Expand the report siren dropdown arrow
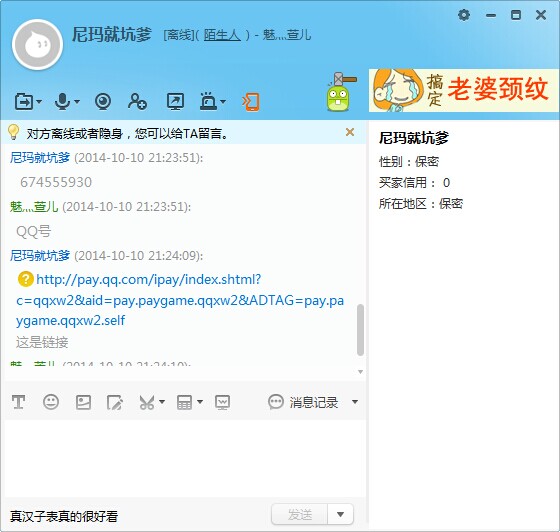Image resolution: width=560 pixels, height=532 pixels. [223, 102]
